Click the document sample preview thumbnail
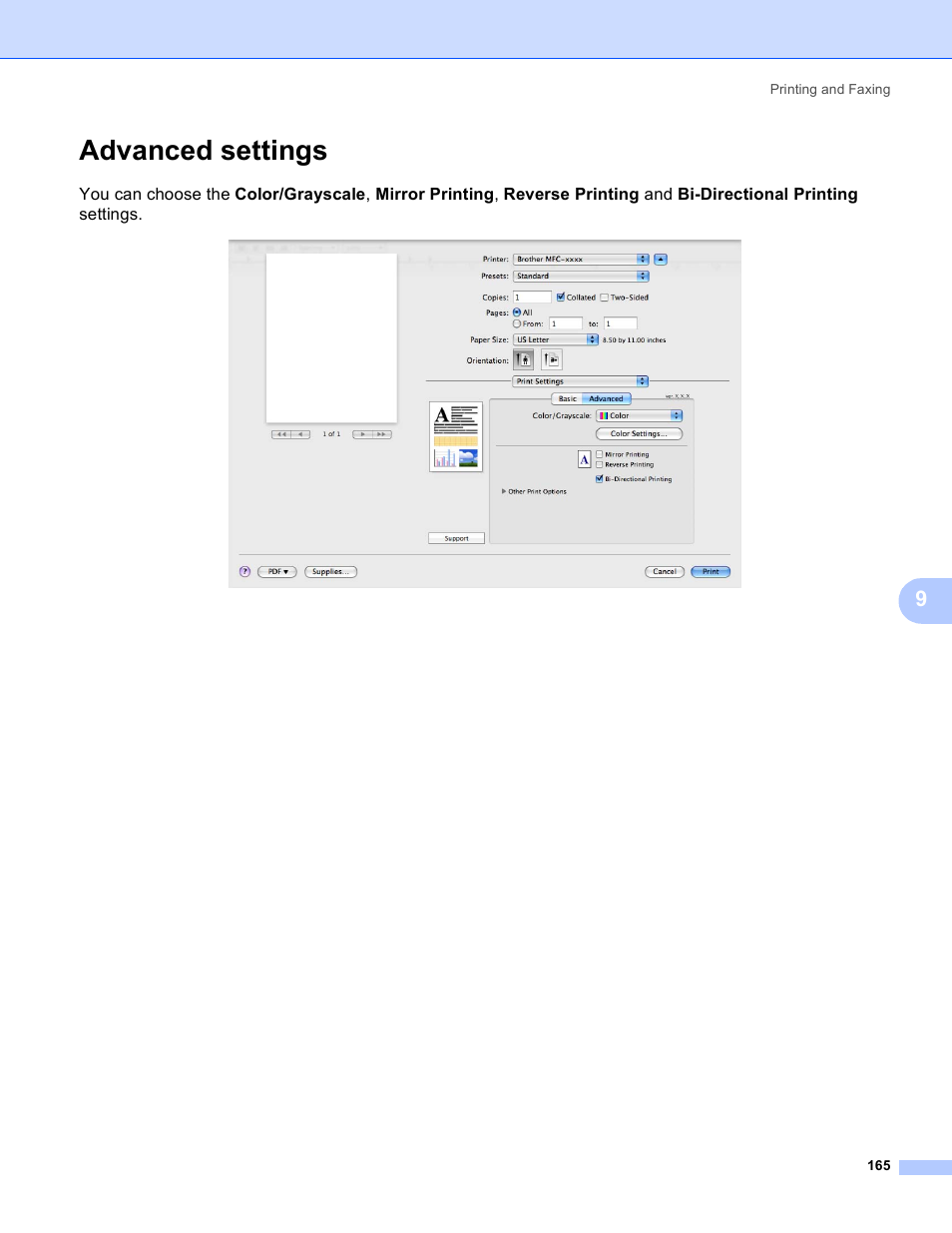 456,436
